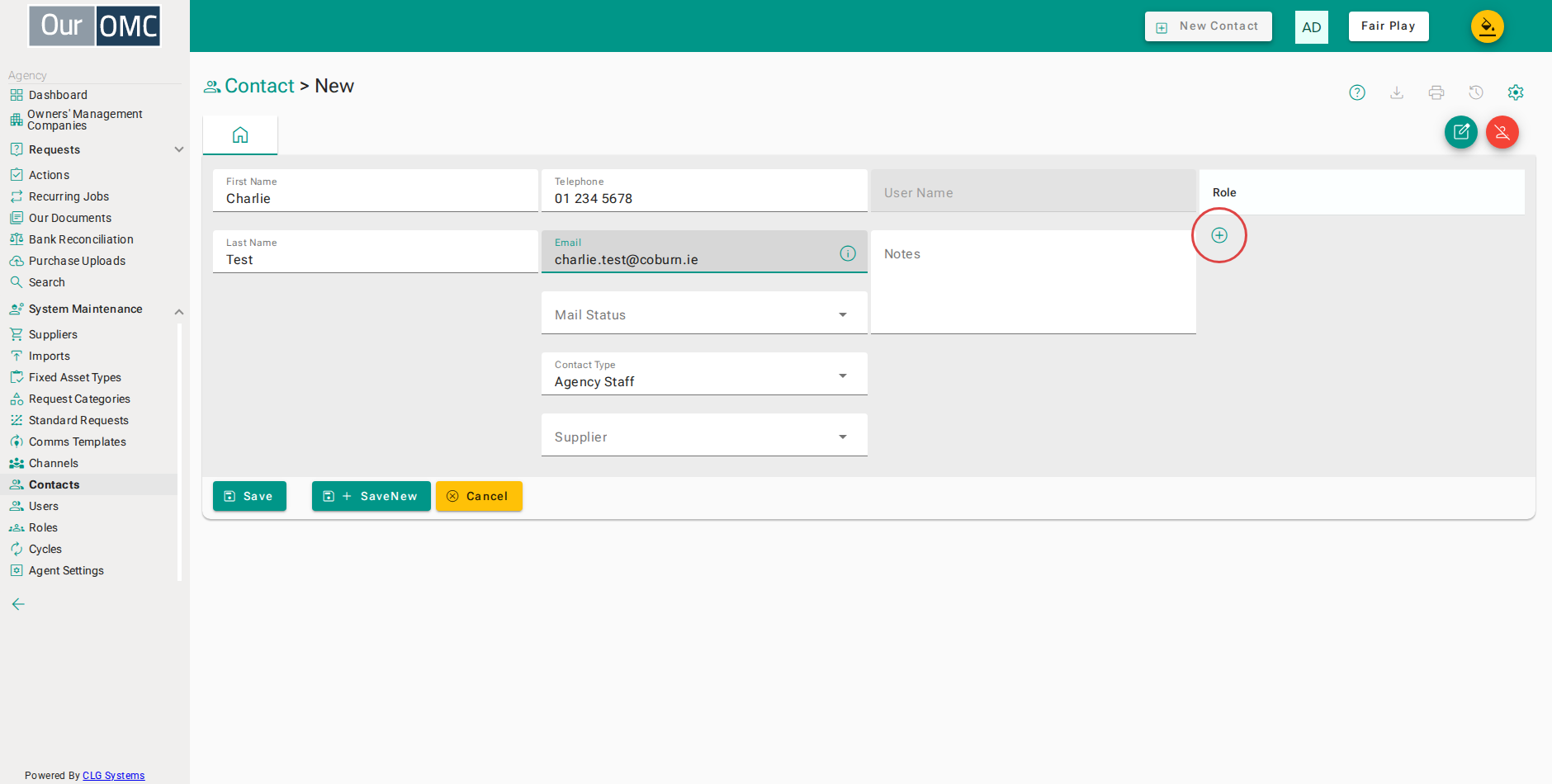1552x784 pixels.
Task: Add a role with plus icon
Action: pos(1219,235)
